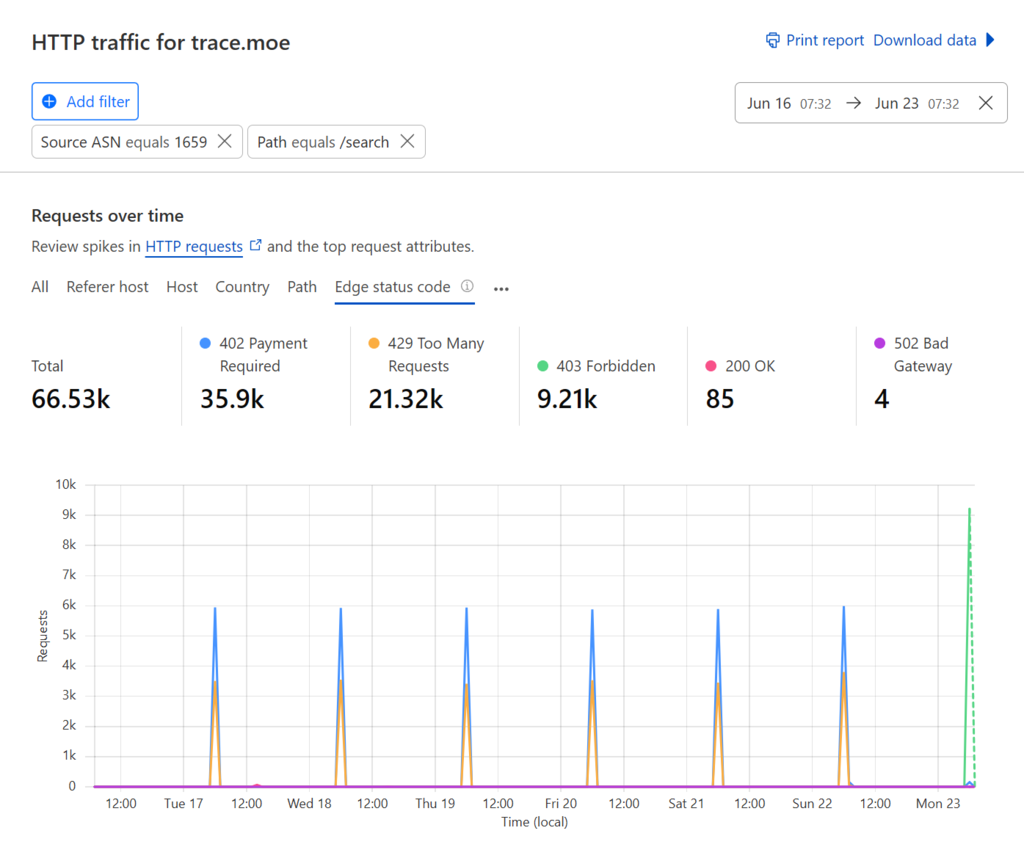Screen dimensions: 1024x847
Task: Click the Sun 22 label on the time axis
Action: (812, 803)
